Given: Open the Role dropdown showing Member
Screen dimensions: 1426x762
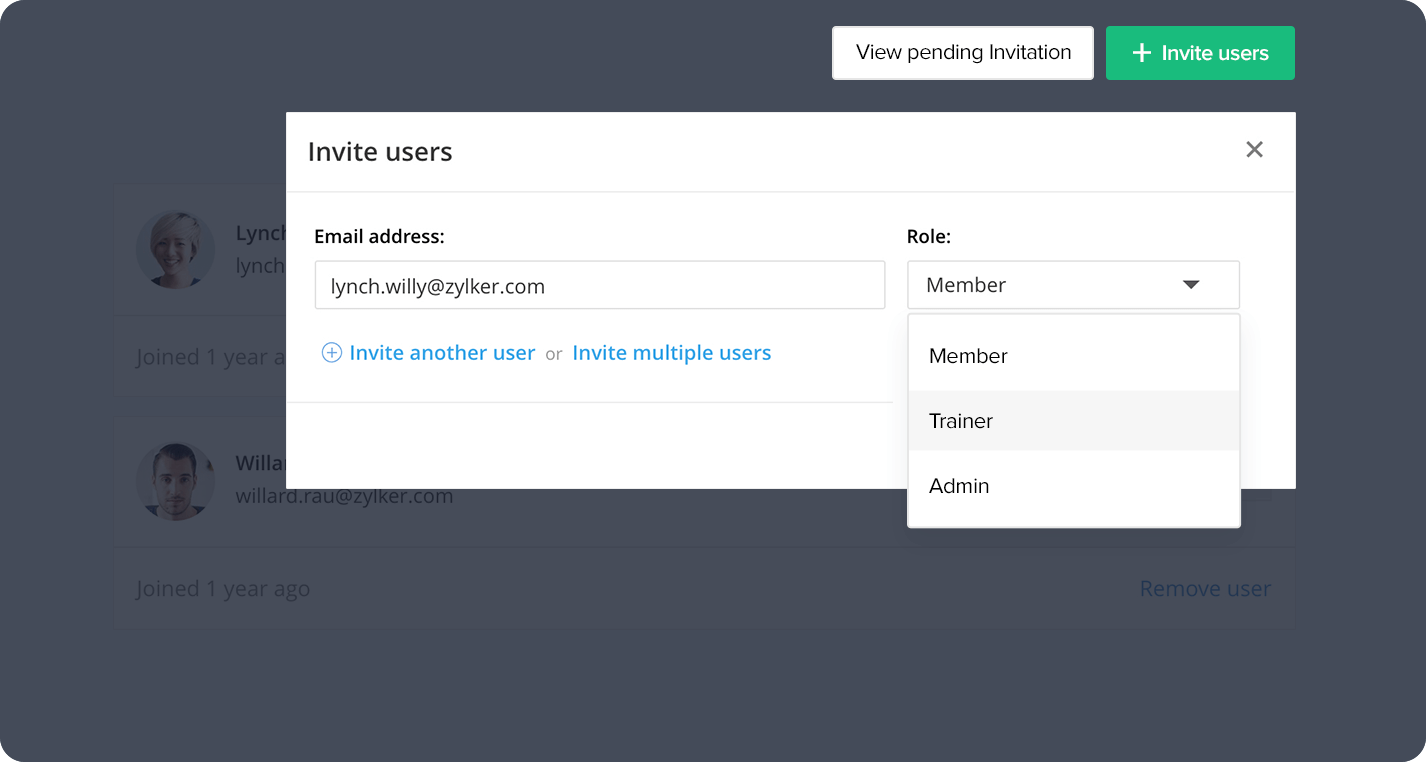Looking at the screenshot, I should point(1073,285).
